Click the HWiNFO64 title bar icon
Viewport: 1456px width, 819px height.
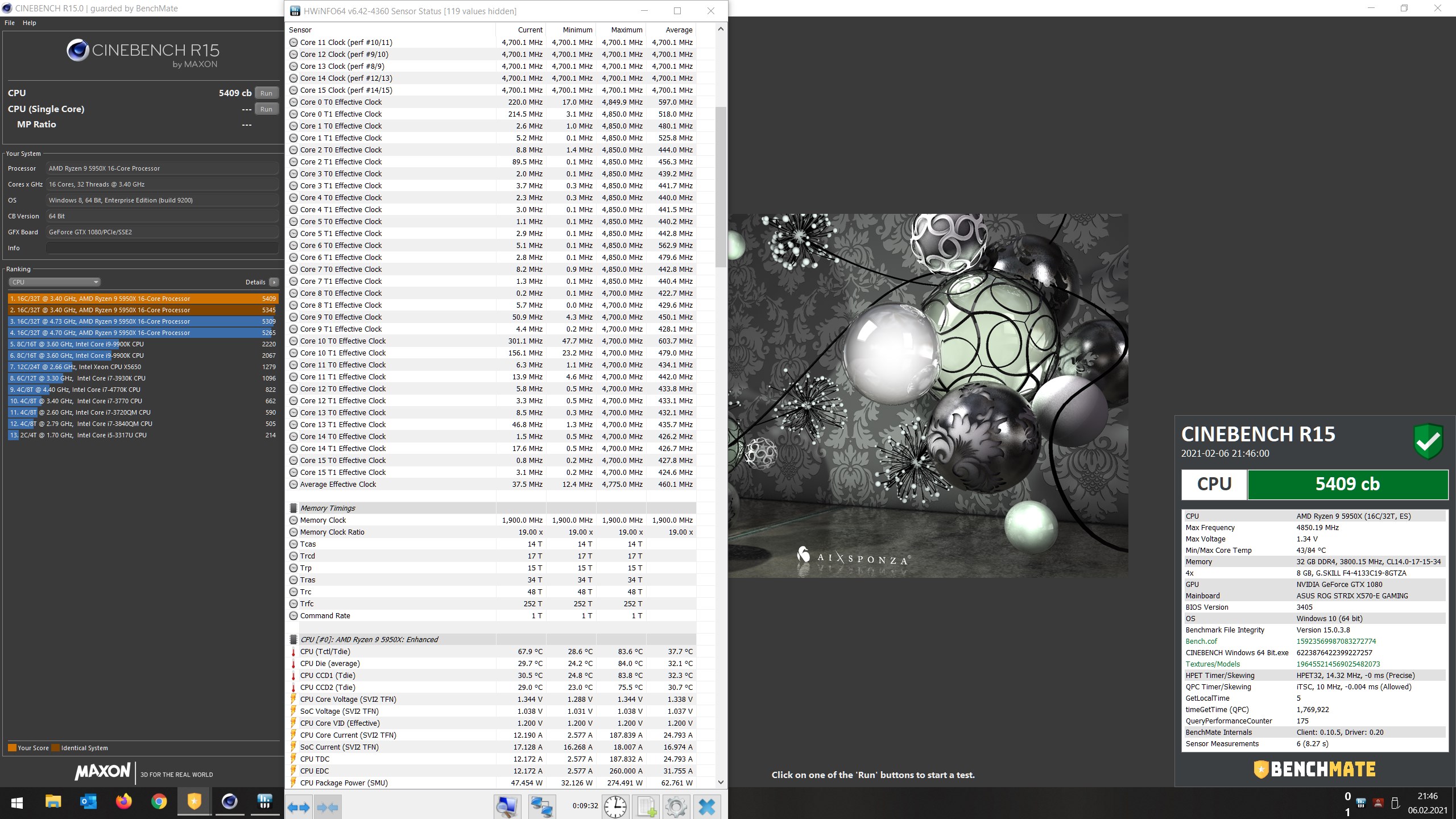[x=295, y=11]
